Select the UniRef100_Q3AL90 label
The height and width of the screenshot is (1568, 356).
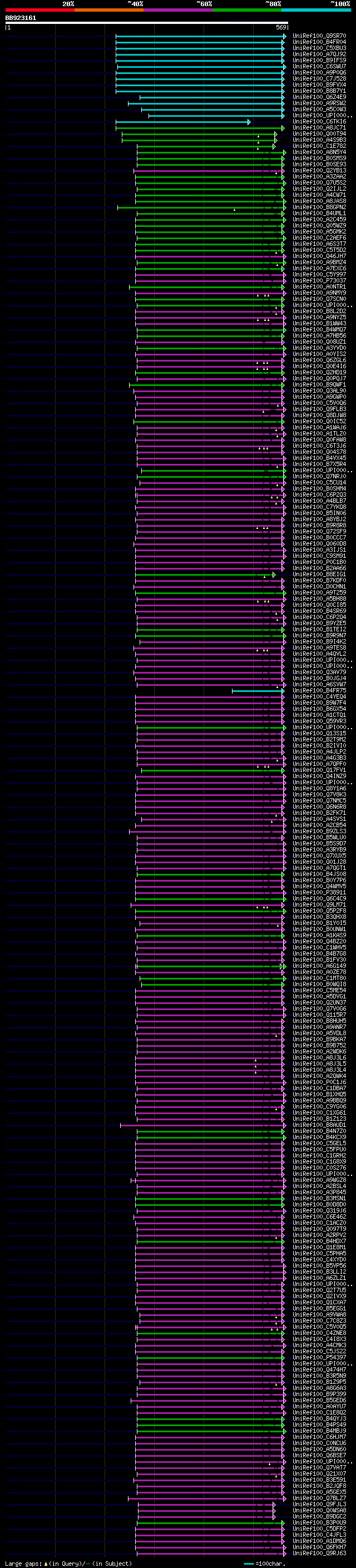(x=319, y=391)
